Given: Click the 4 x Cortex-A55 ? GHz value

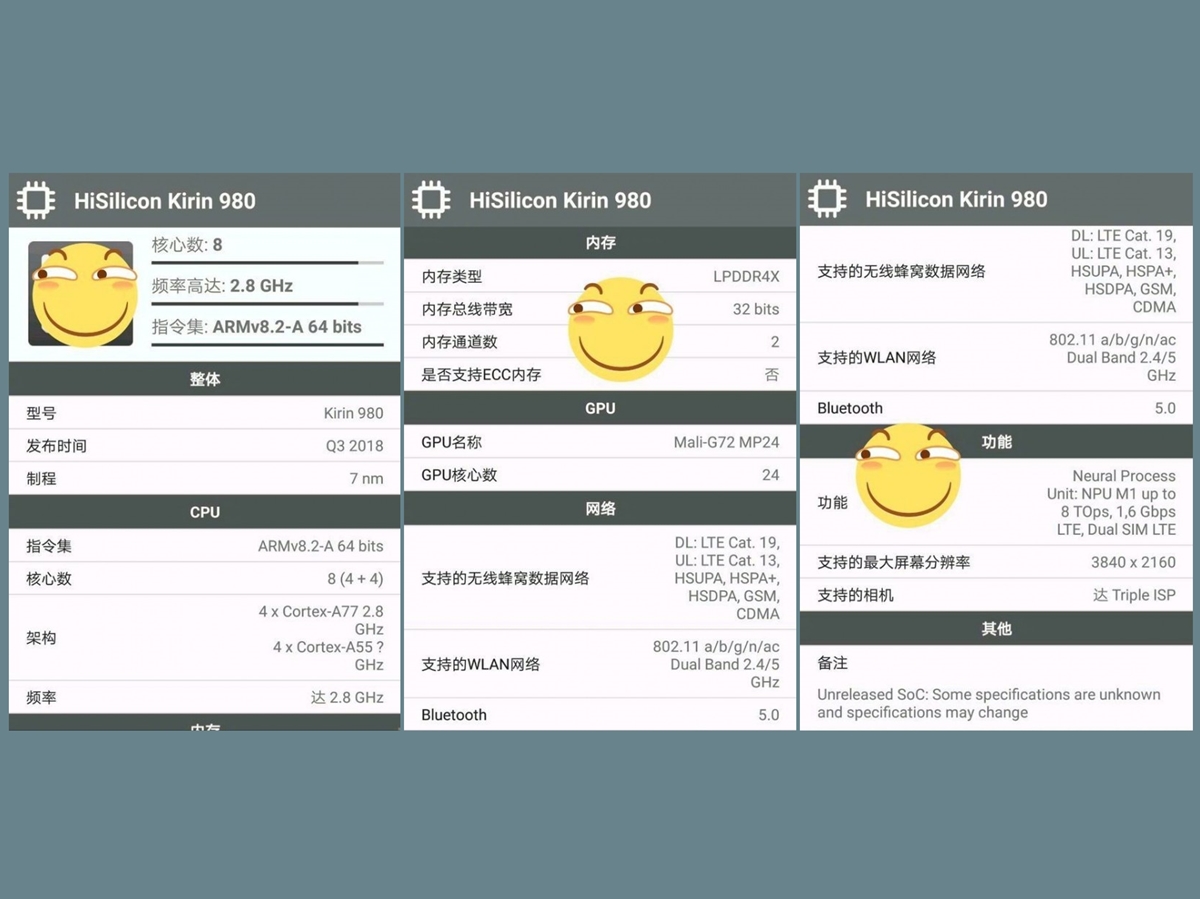Looking at the screenshot, I should pyautogui.click(x=328, y=656).
